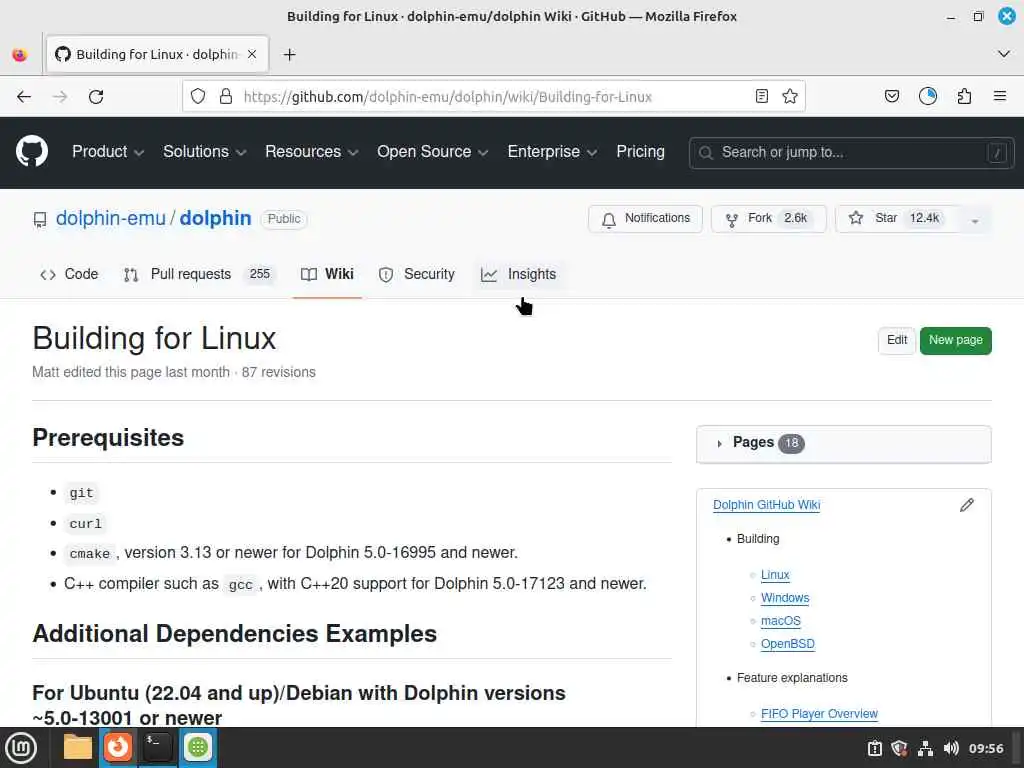Image resolution: width=1024 pixels, height=768 pixels.
Task: Go back using the browser back arrow
Action: click(24, 97)
